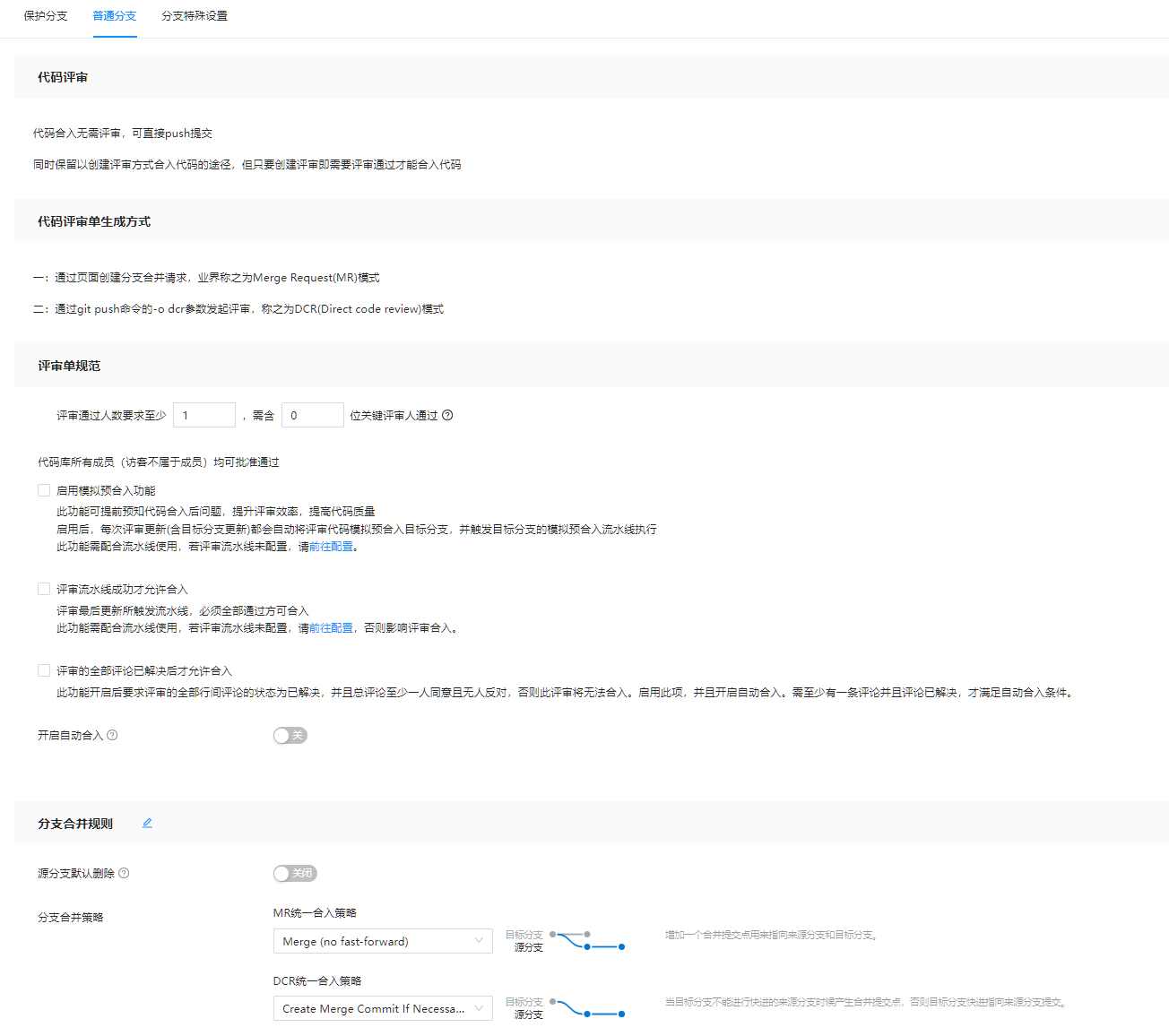1169x1036 pixels.
Task: Click the DCR merge strategy branch diagram
Action: tap(587, 1008)
